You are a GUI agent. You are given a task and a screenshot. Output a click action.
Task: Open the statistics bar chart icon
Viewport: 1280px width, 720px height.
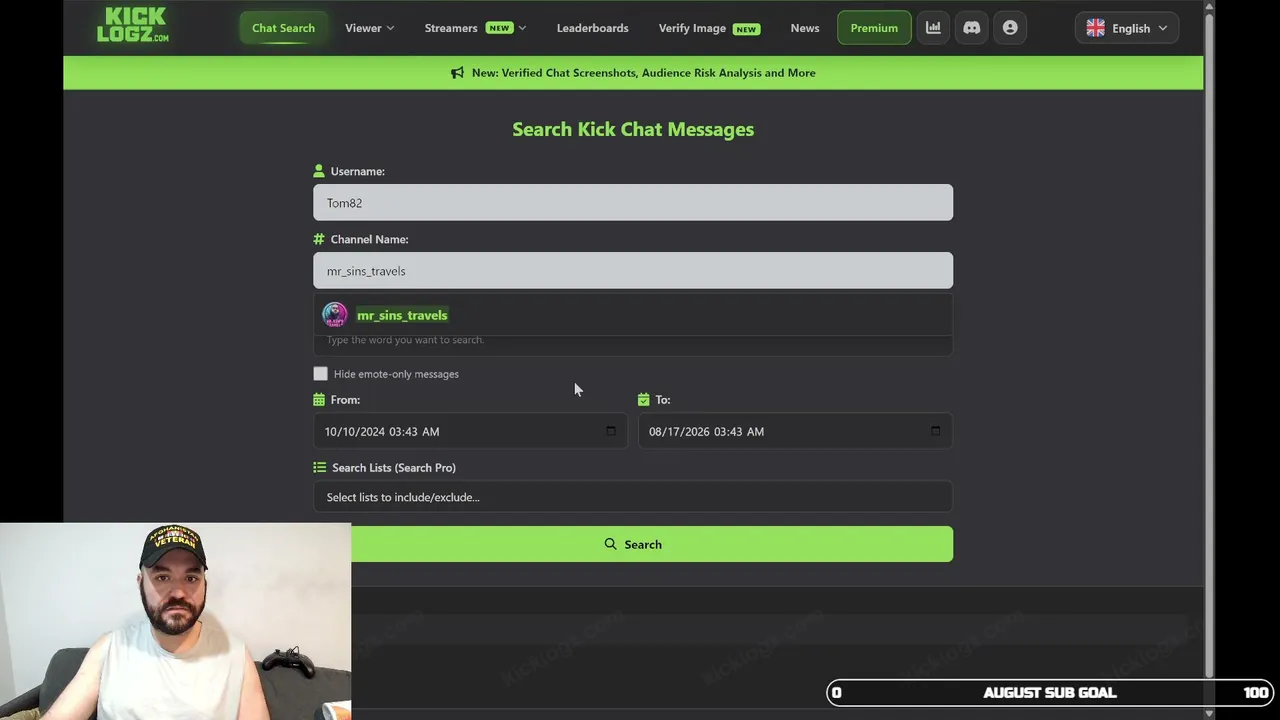pyautogui.click(x=933, y=28)
